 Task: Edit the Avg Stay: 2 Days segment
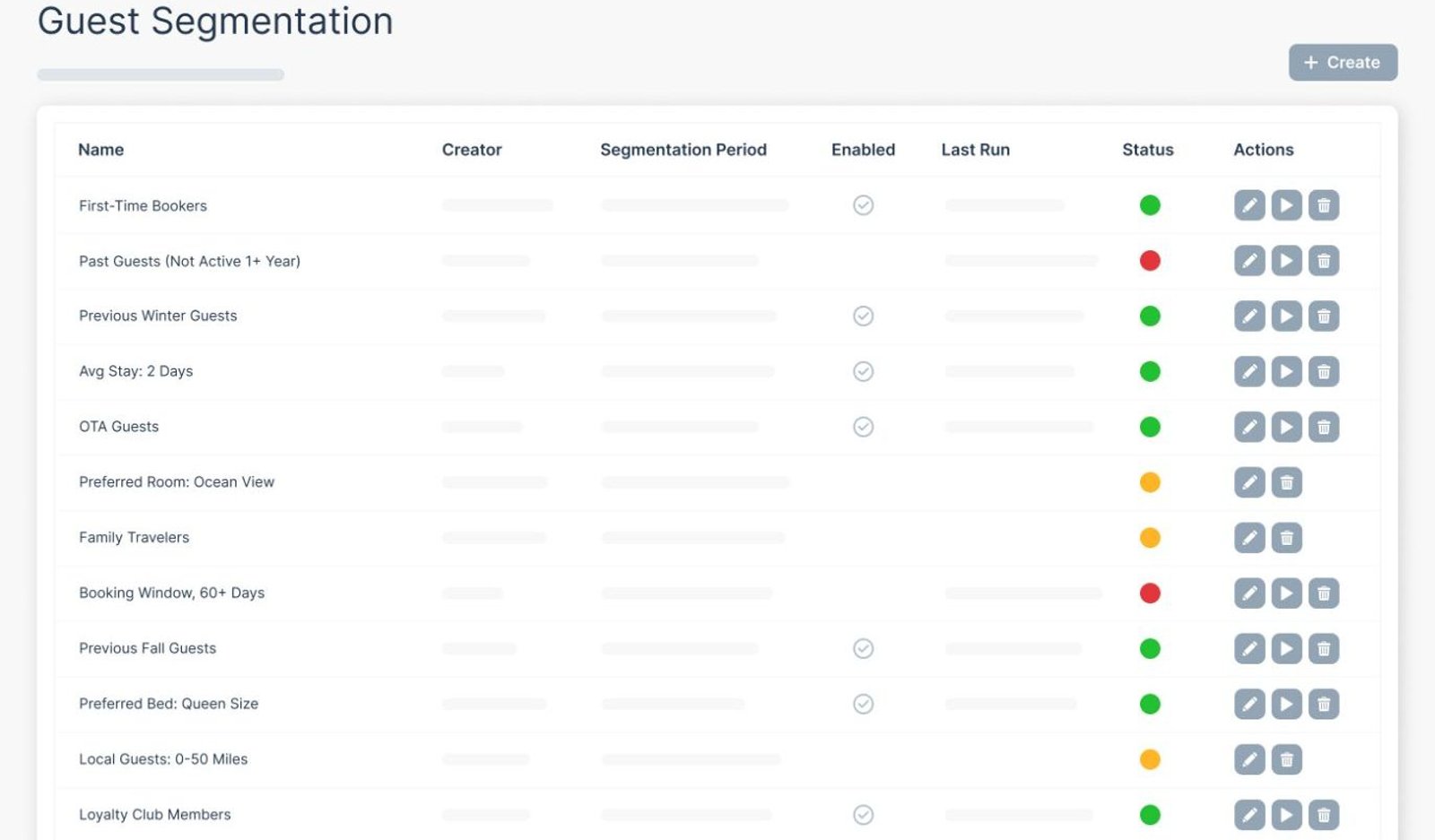click(1249, 371)
